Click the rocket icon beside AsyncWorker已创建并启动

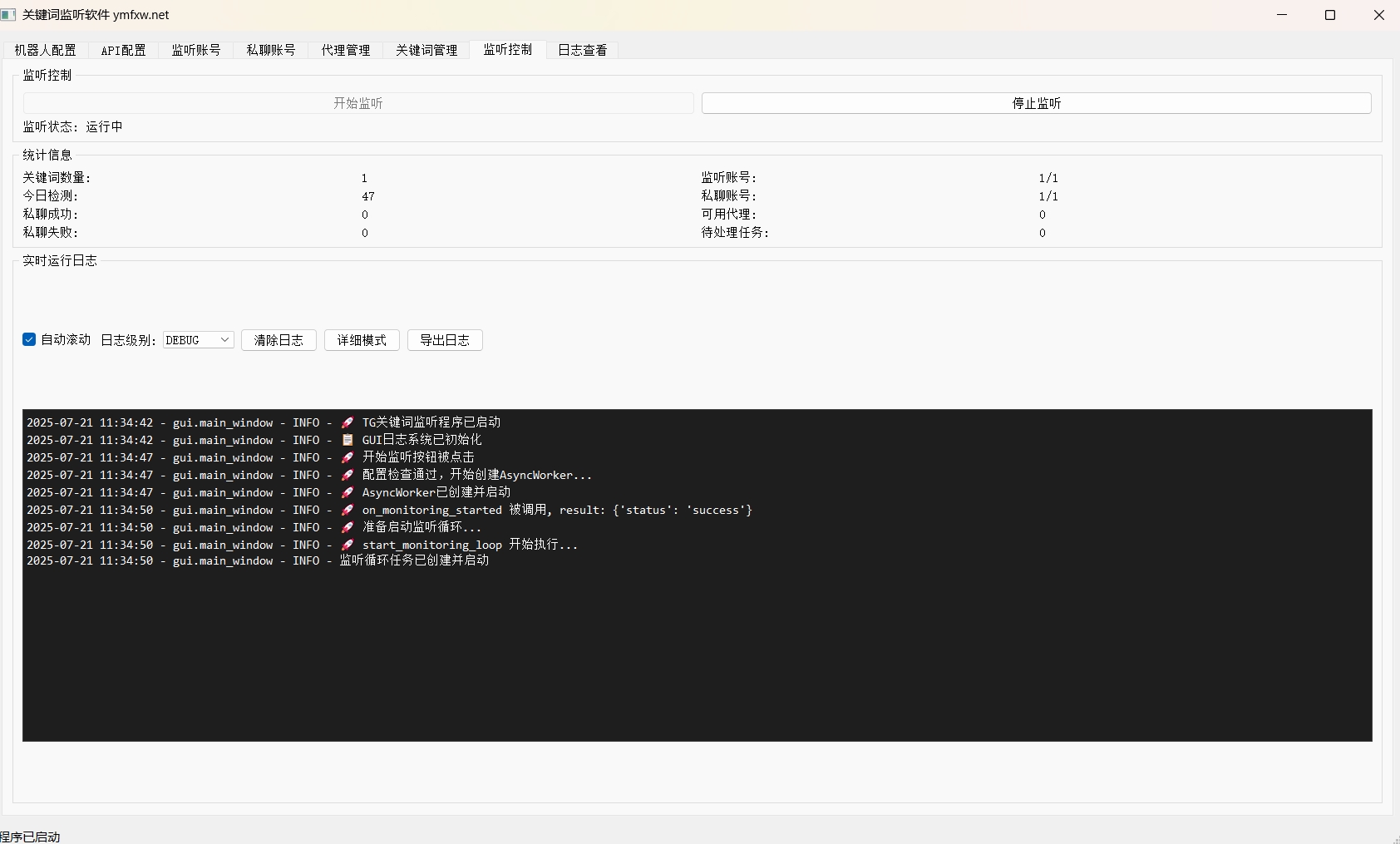point(348,492)
